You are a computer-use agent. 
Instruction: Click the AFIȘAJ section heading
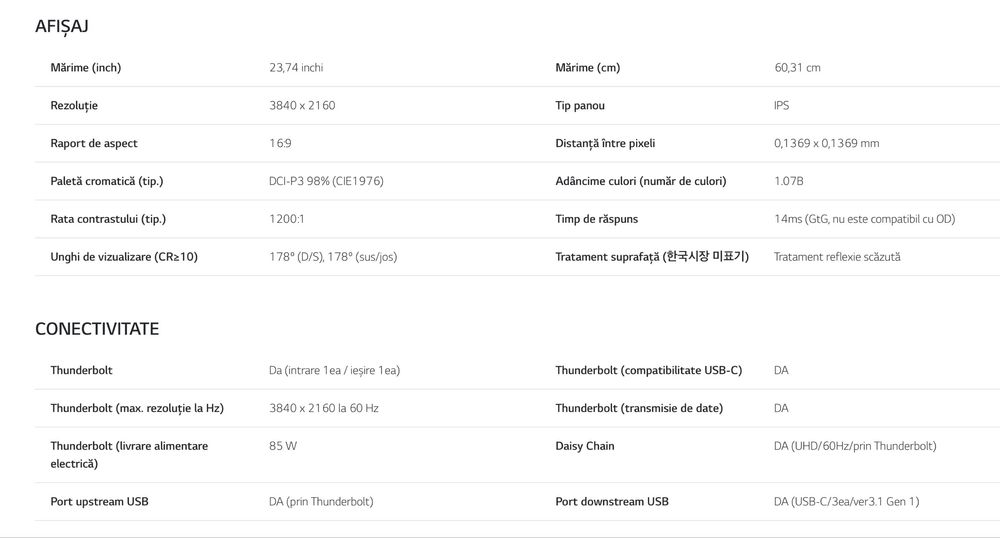pyautogui.click(x=62, y=26)
